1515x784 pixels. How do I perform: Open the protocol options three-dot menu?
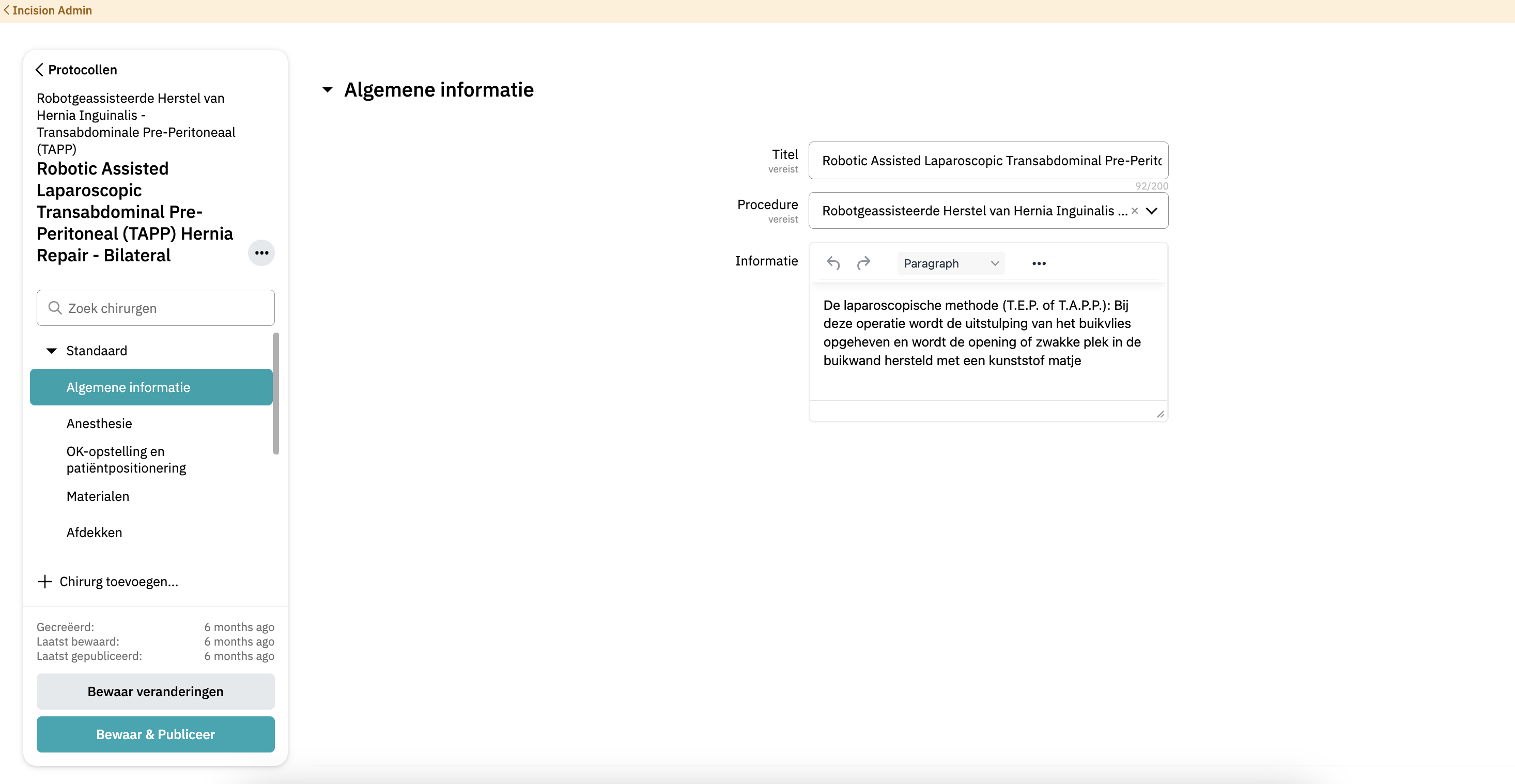(261, 253)
